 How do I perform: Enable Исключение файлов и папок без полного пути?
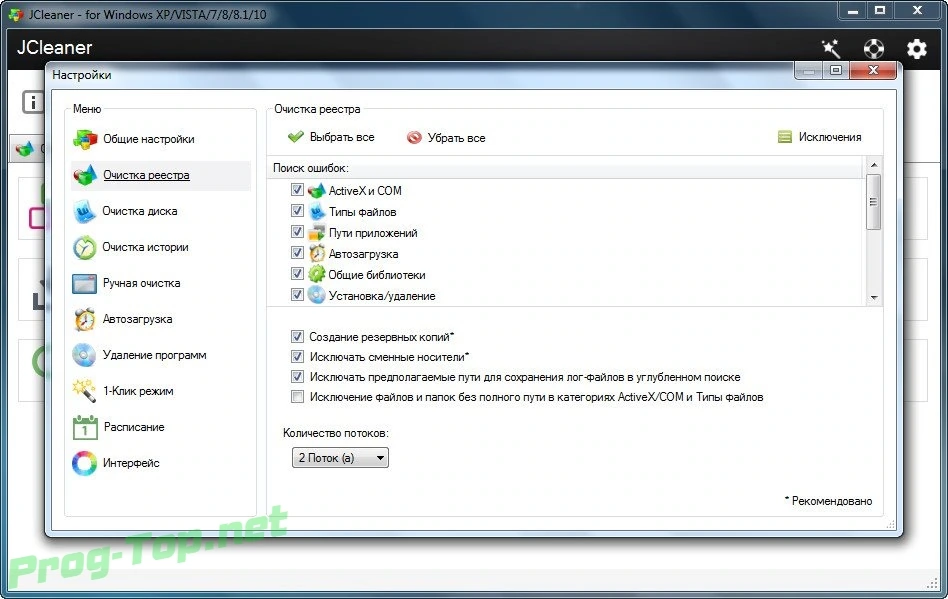pos(297,397)
